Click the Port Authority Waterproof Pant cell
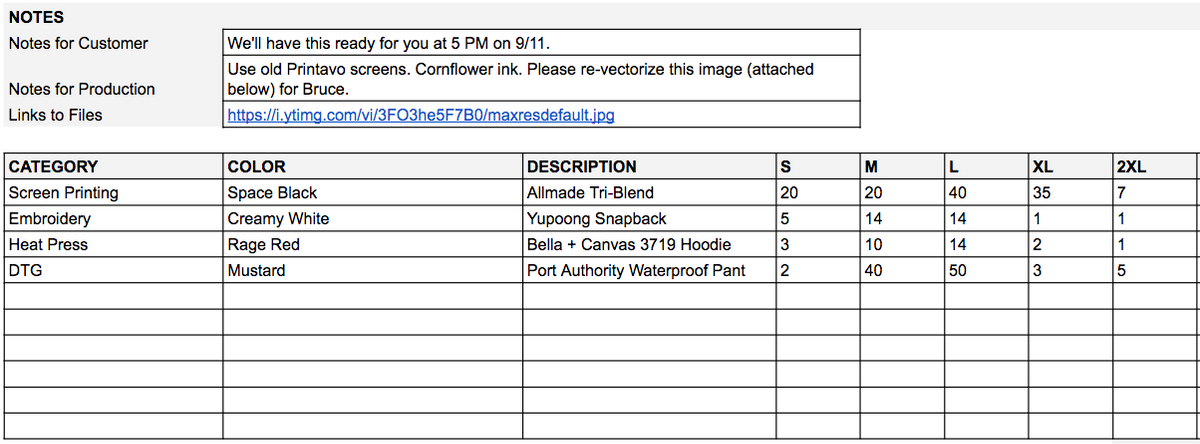The height and width of the screenshot is (444, 1200). pyautogui.click(x=635, y=271)
